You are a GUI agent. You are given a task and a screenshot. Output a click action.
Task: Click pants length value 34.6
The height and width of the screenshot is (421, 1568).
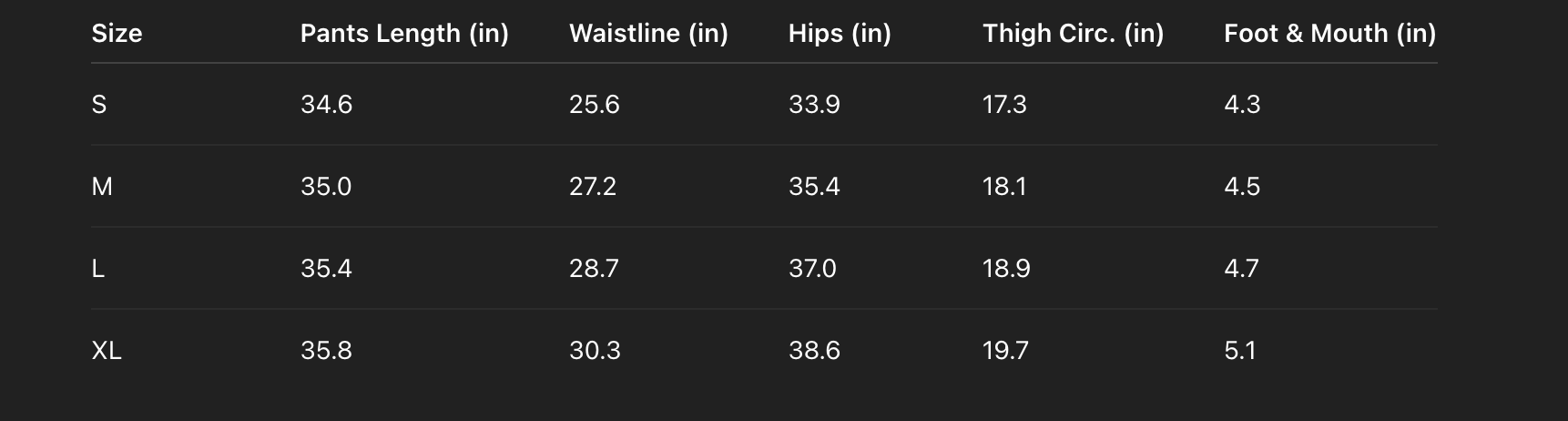point(326,105)
